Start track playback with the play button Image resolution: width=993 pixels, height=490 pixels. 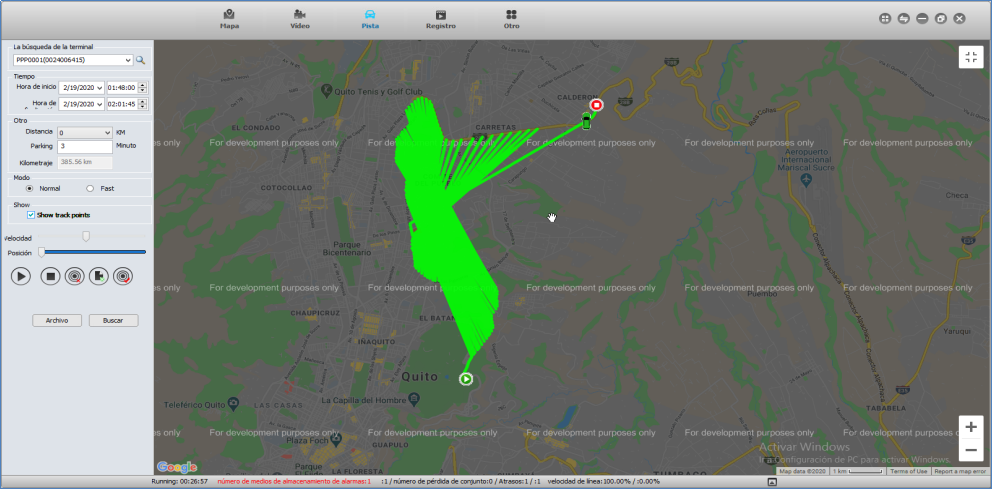[20, 276]
